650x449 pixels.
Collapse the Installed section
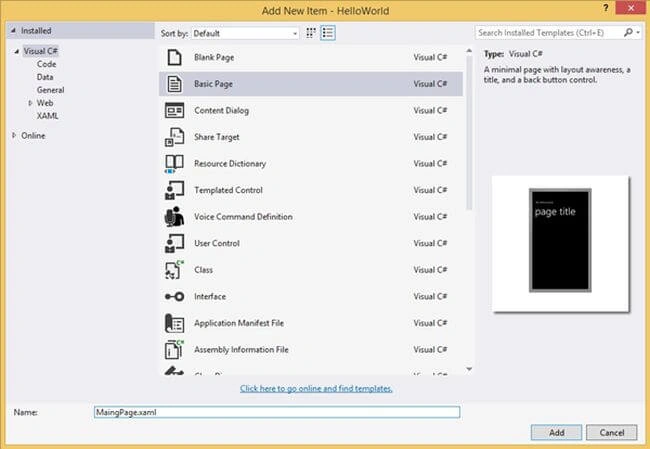click(13, 31)
